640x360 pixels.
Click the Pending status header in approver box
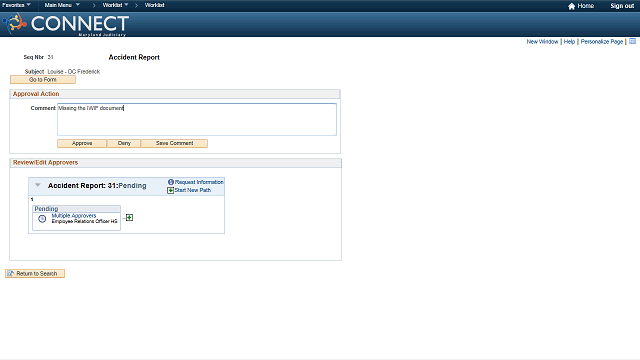pos(77,209)
